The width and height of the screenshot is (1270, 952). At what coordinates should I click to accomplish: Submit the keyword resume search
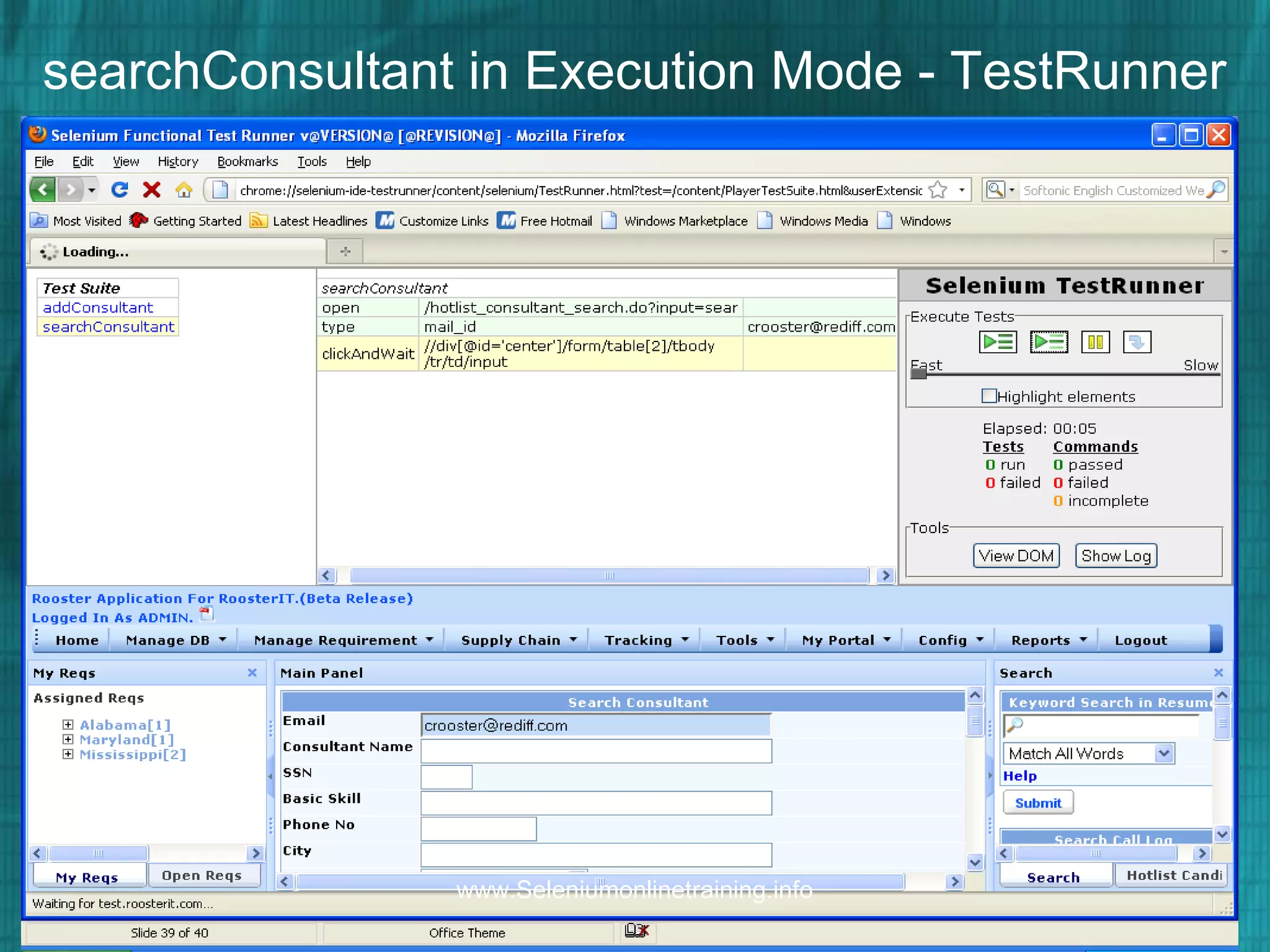point(1038,803)
